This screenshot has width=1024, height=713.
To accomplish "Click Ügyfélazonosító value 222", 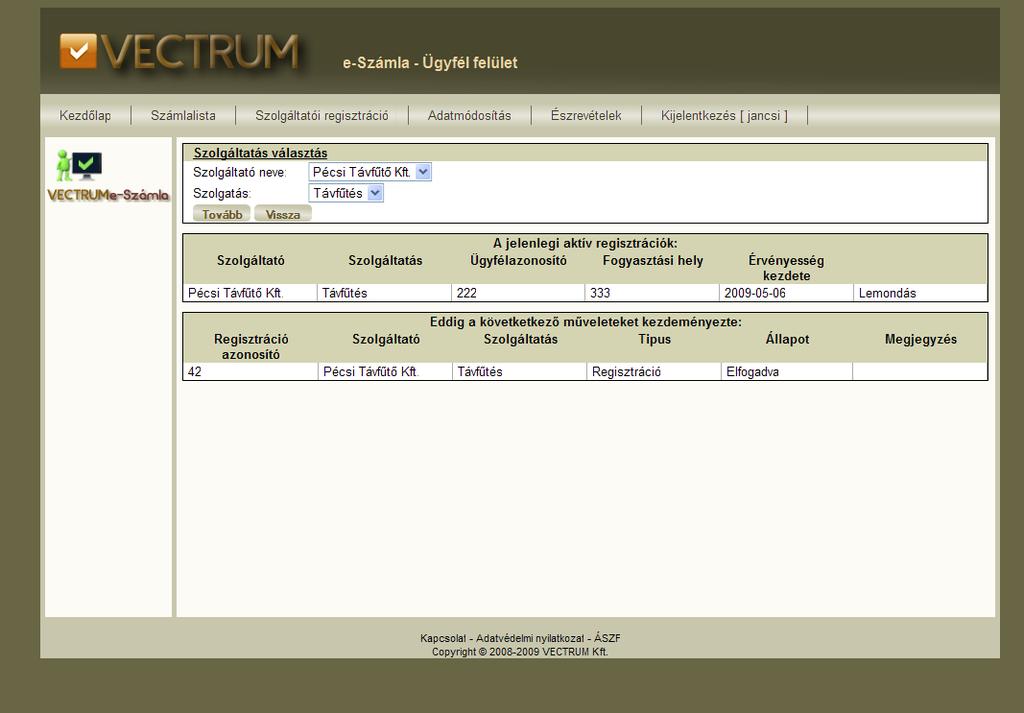I will tap(518, 293).
